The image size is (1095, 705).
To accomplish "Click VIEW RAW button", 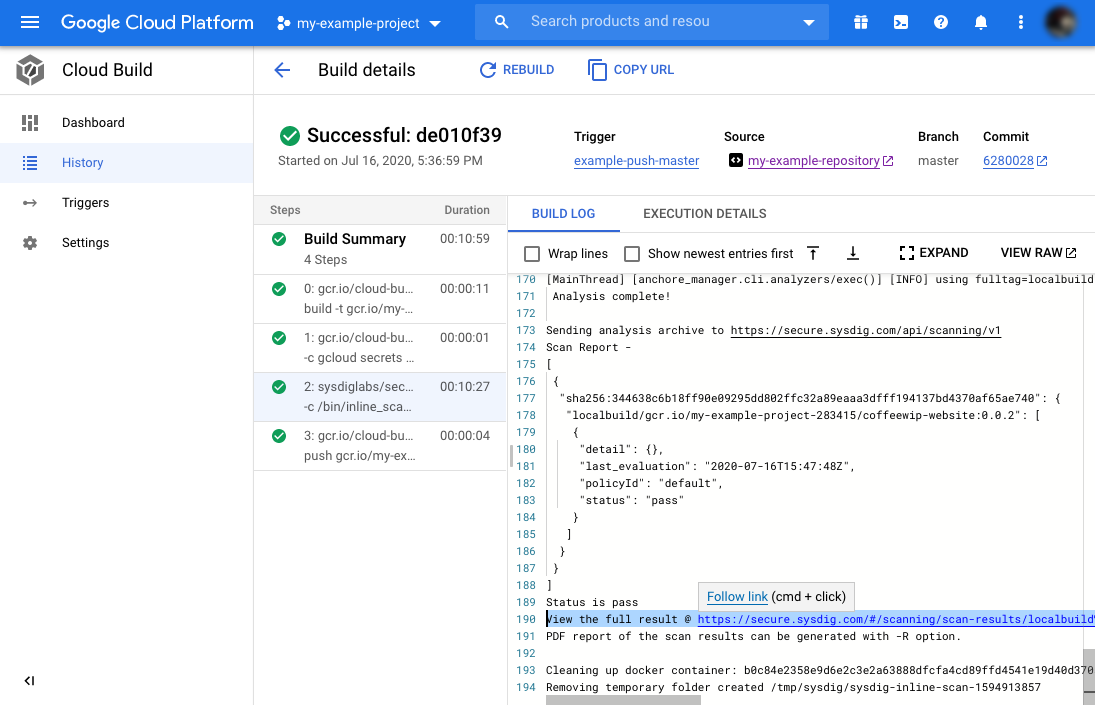I will 1038,253.
